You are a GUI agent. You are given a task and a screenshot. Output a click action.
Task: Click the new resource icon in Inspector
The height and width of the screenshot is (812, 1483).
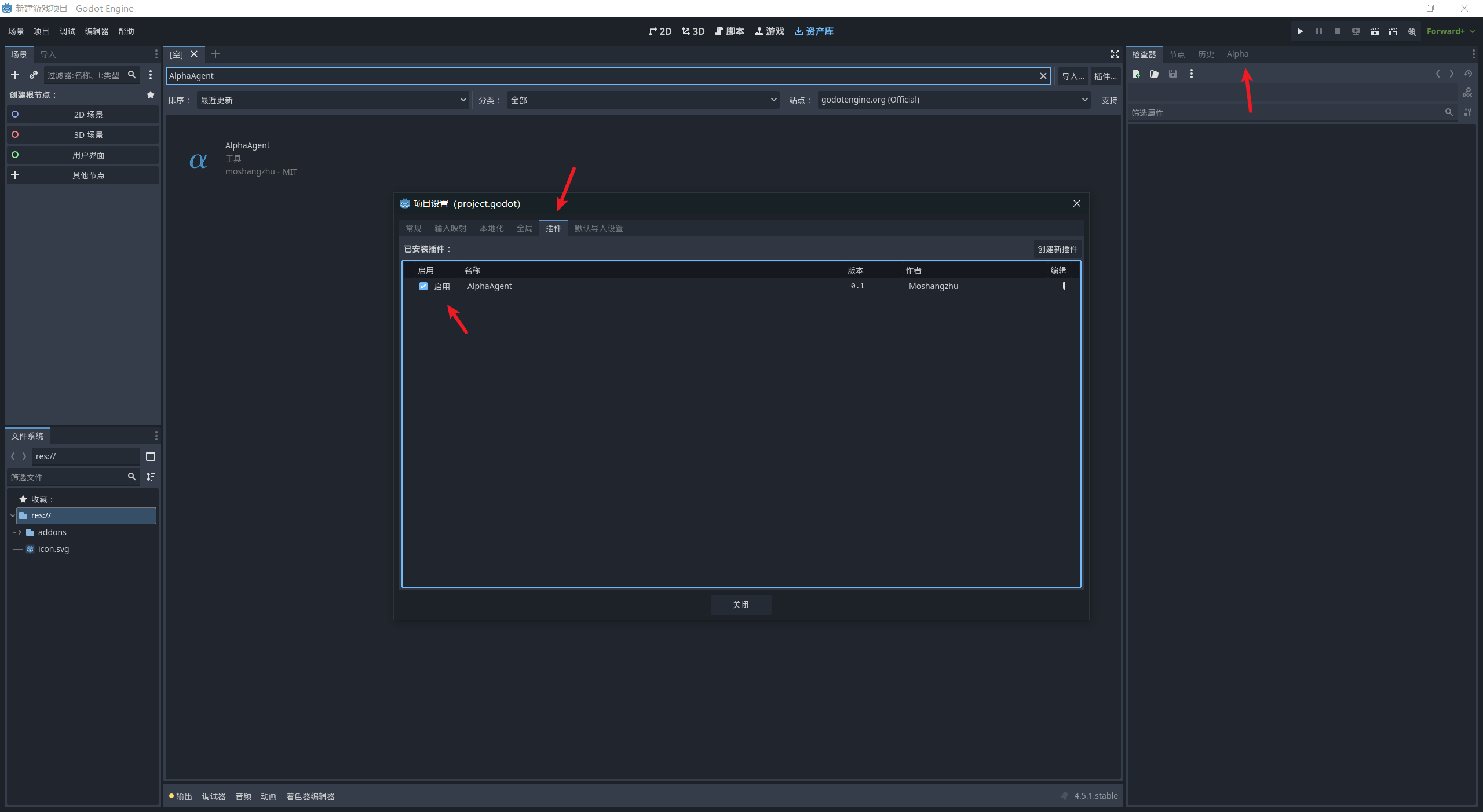[1136, 74]
